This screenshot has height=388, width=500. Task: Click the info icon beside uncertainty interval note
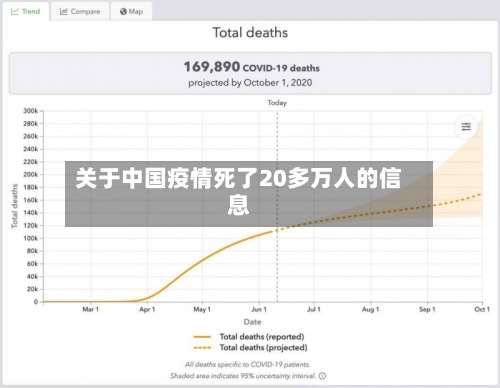[x=322, y=376]
